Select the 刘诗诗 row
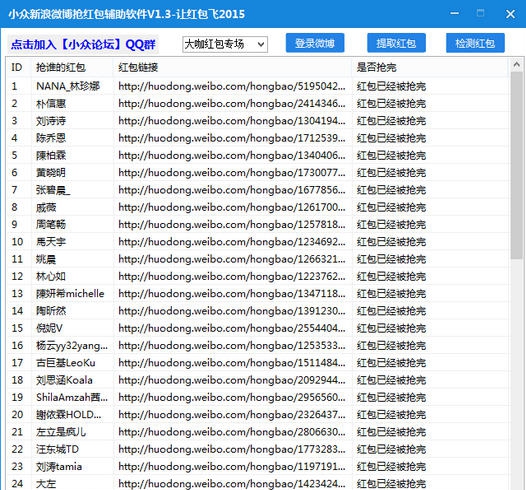Image resolution: width=526 pixels, height=490 pixels. 258,121
